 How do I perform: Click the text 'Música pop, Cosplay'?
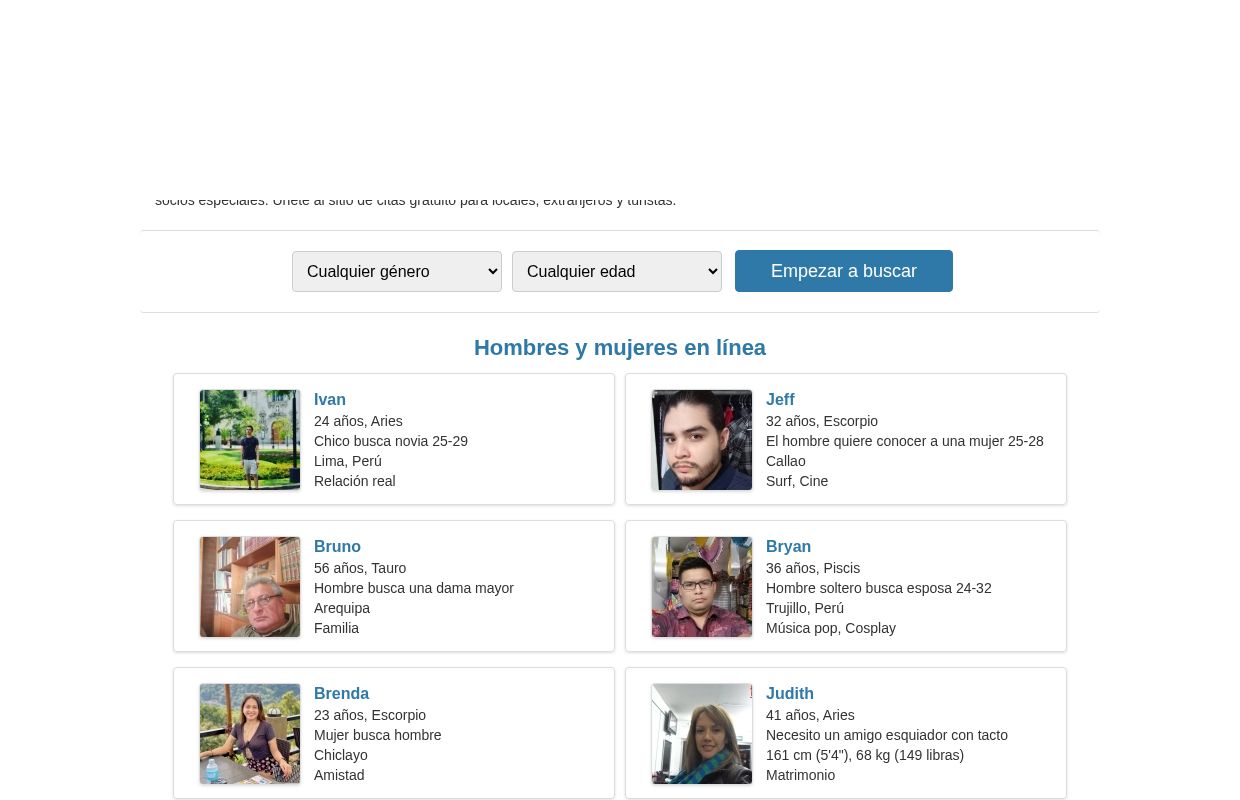point(831,628)
